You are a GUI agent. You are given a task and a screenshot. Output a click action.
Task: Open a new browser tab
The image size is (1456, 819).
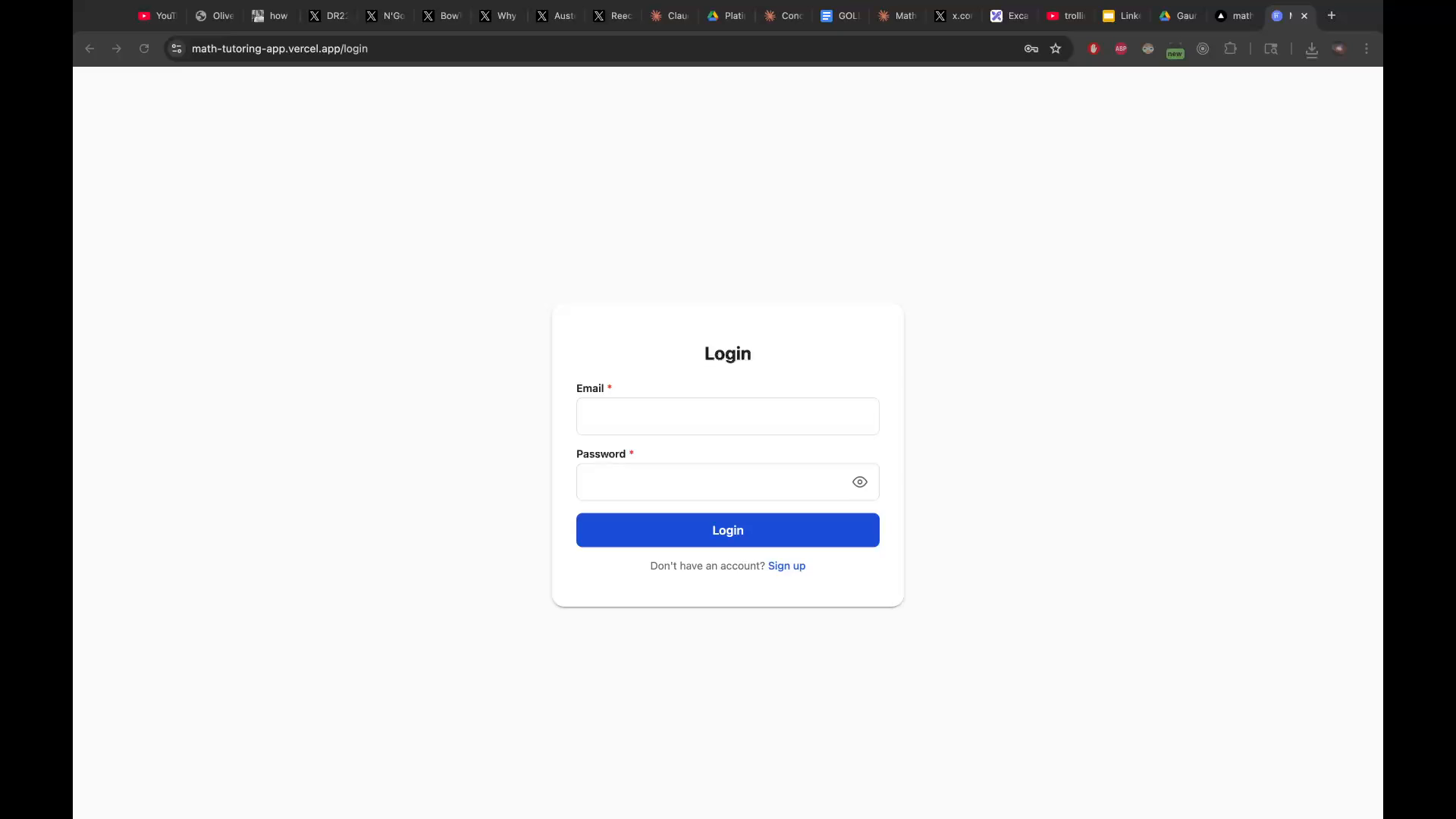coord(1332,15)
